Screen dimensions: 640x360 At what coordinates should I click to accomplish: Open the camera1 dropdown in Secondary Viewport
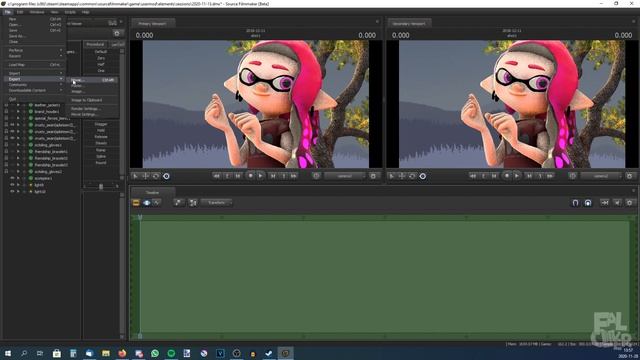pos(602,176)
